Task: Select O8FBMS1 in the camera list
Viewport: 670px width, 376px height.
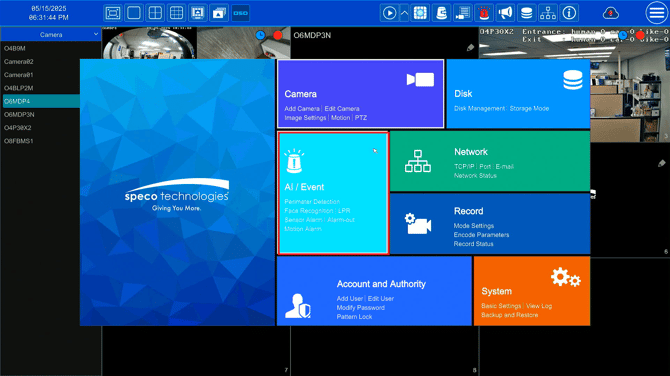Action: (x=18, y=141)
